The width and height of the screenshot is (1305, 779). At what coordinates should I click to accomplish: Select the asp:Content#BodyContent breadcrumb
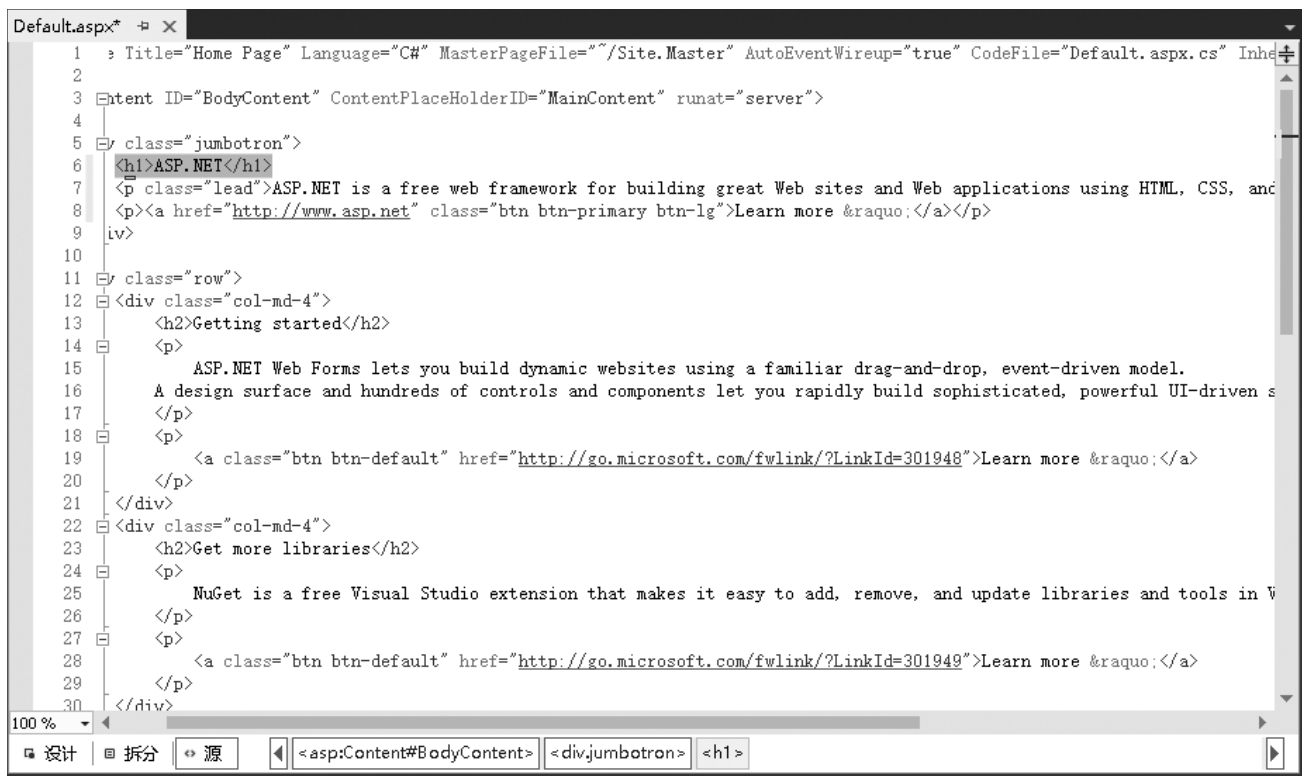tap(416, 753)
